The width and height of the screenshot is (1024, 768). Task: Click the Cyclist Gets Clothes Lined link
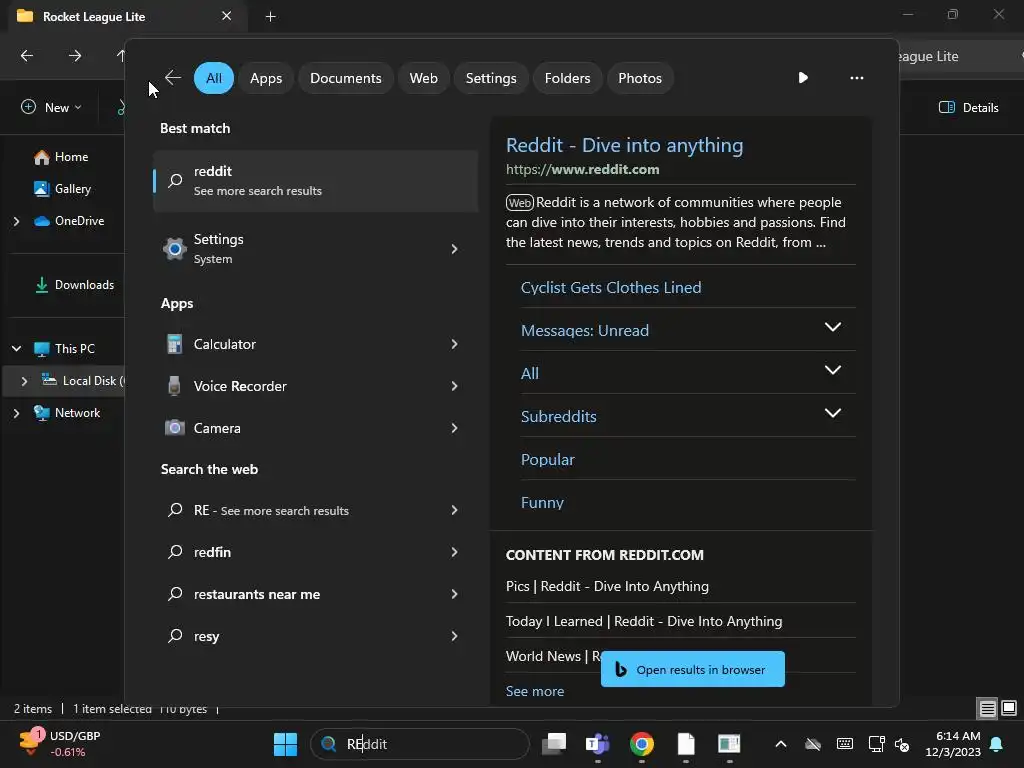point(611,287)
